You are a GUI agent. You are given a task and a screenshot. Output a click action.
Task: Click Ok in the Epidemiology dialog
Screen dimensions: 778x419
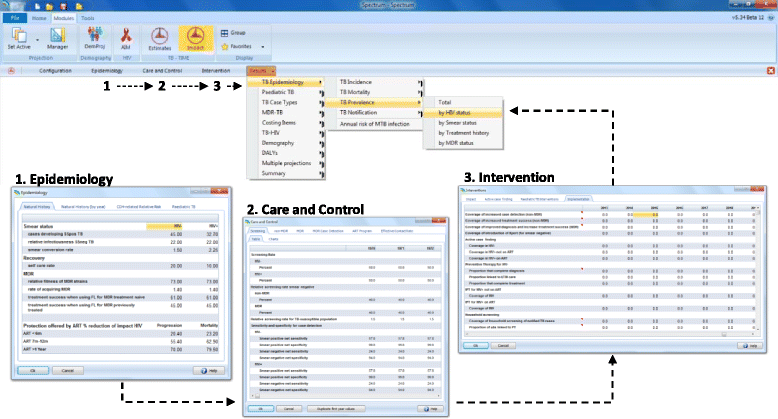pyautogui.click(x=33, y=370)
